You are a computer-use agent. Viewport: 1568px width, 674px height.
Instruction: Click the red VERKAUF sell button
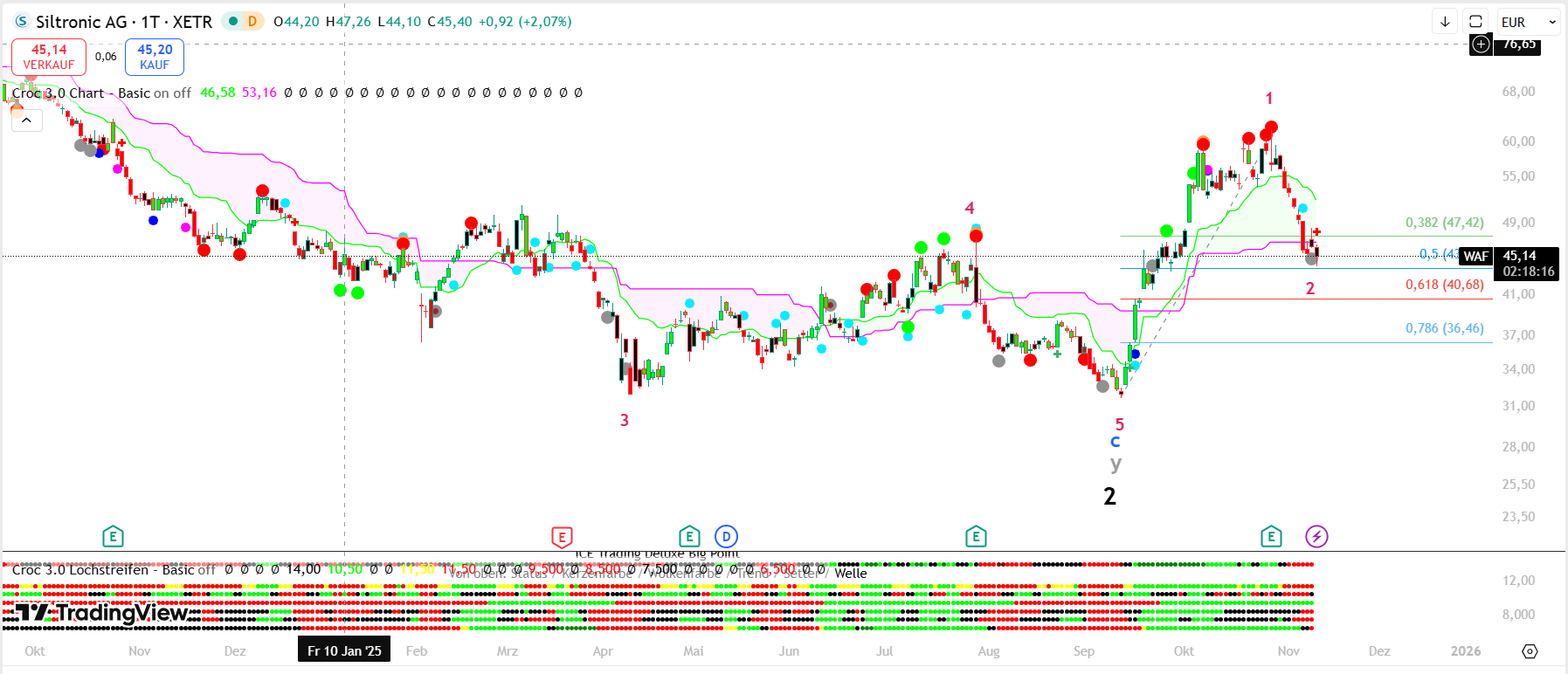tap(49, 57)
